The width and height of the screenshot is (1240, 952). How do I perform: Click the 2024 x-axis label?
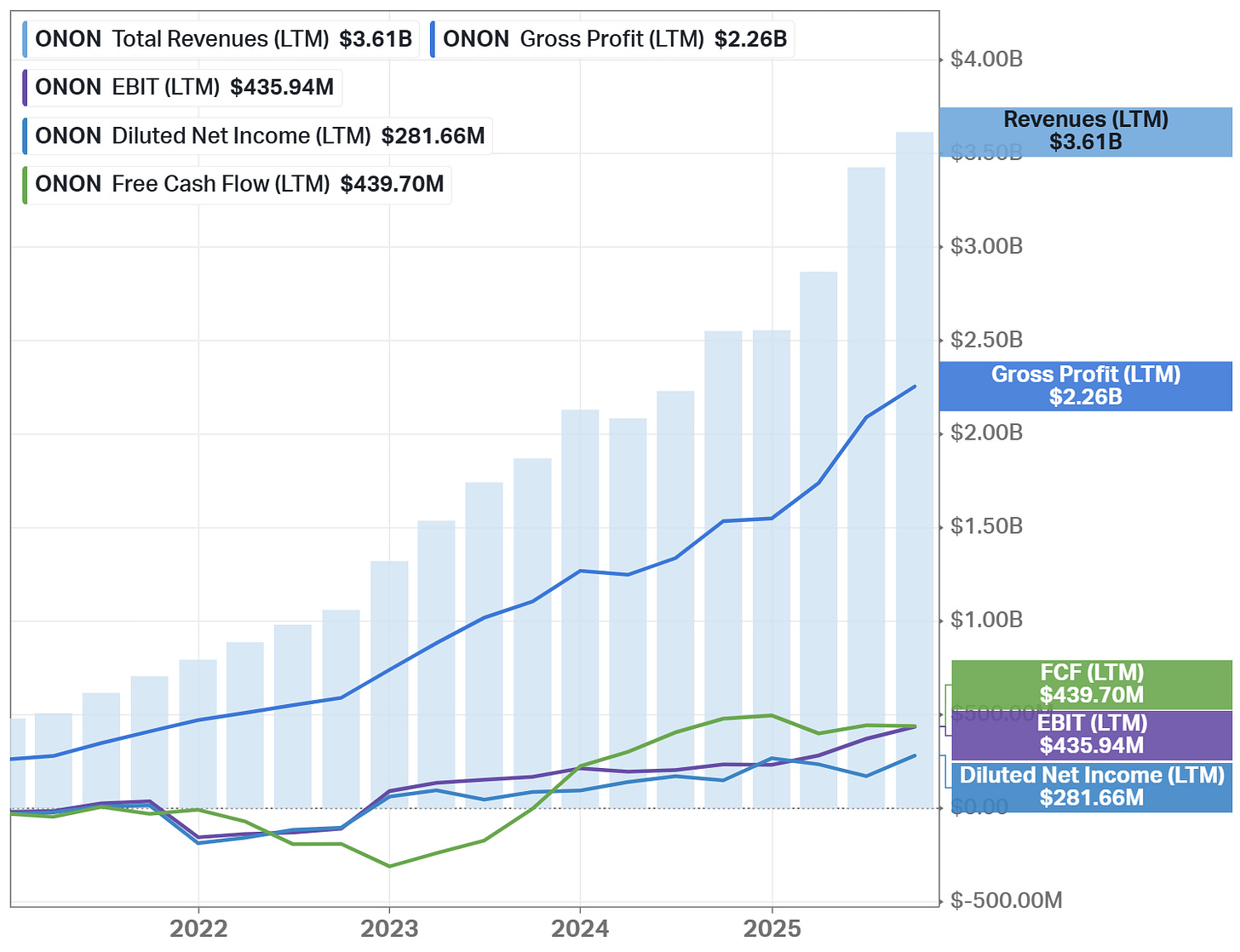pyautogui.click(x=580, y=929)
